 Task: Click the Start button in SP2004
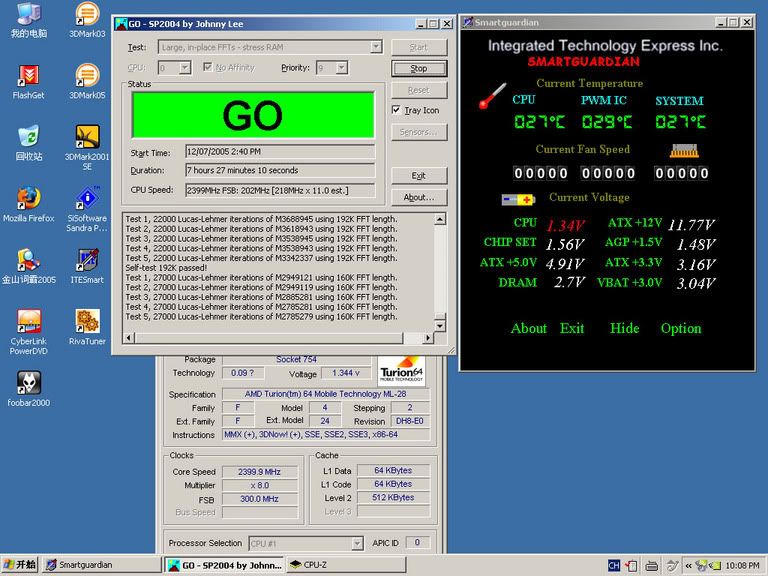419,48
